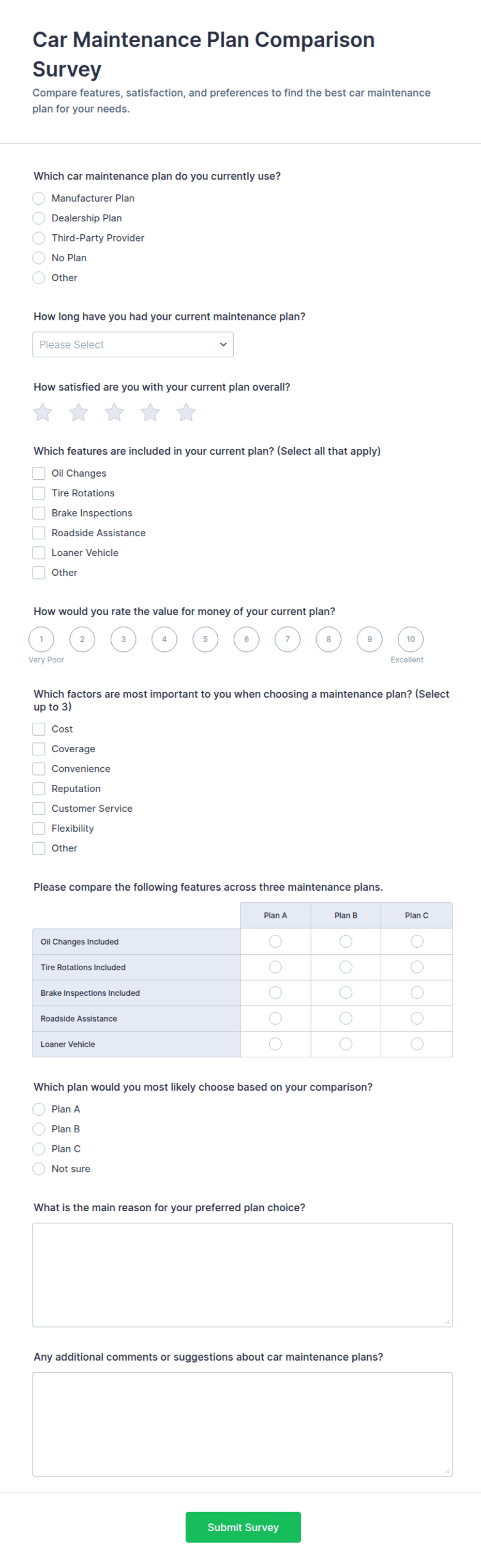
Task: Choose the second star rating
Action: [x=79, y=413]
